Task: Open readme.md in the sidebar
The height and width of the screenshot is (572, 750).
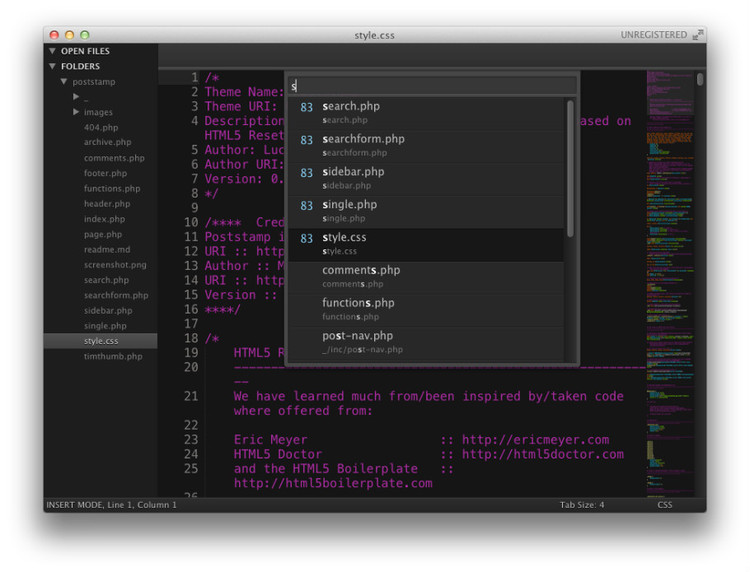Action: click(107, 249)
